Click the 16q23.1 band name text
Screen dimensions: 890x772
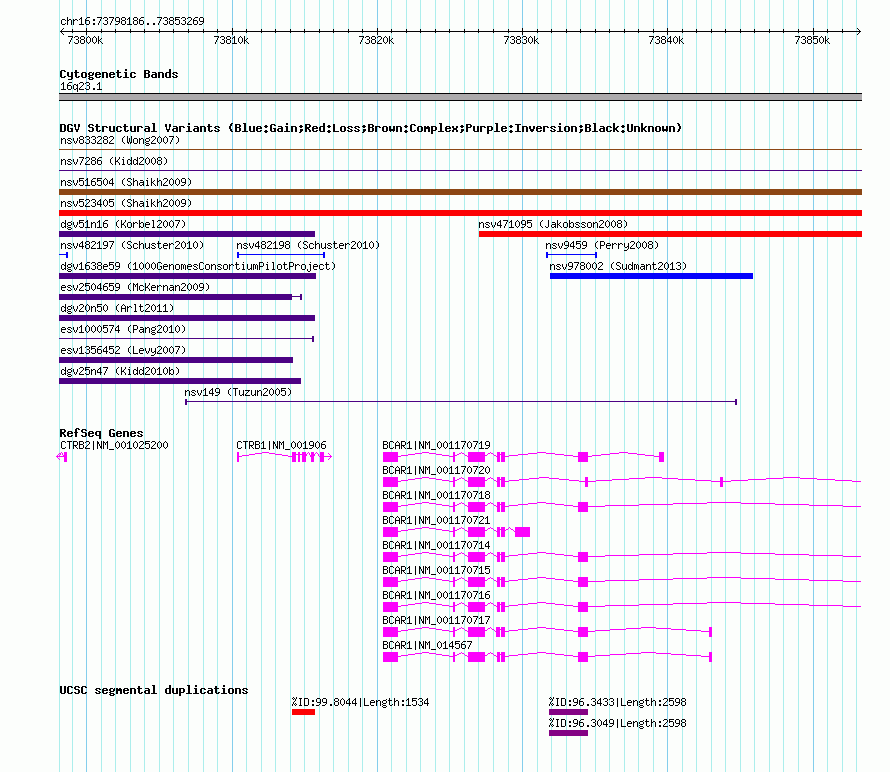click(81, 86)
